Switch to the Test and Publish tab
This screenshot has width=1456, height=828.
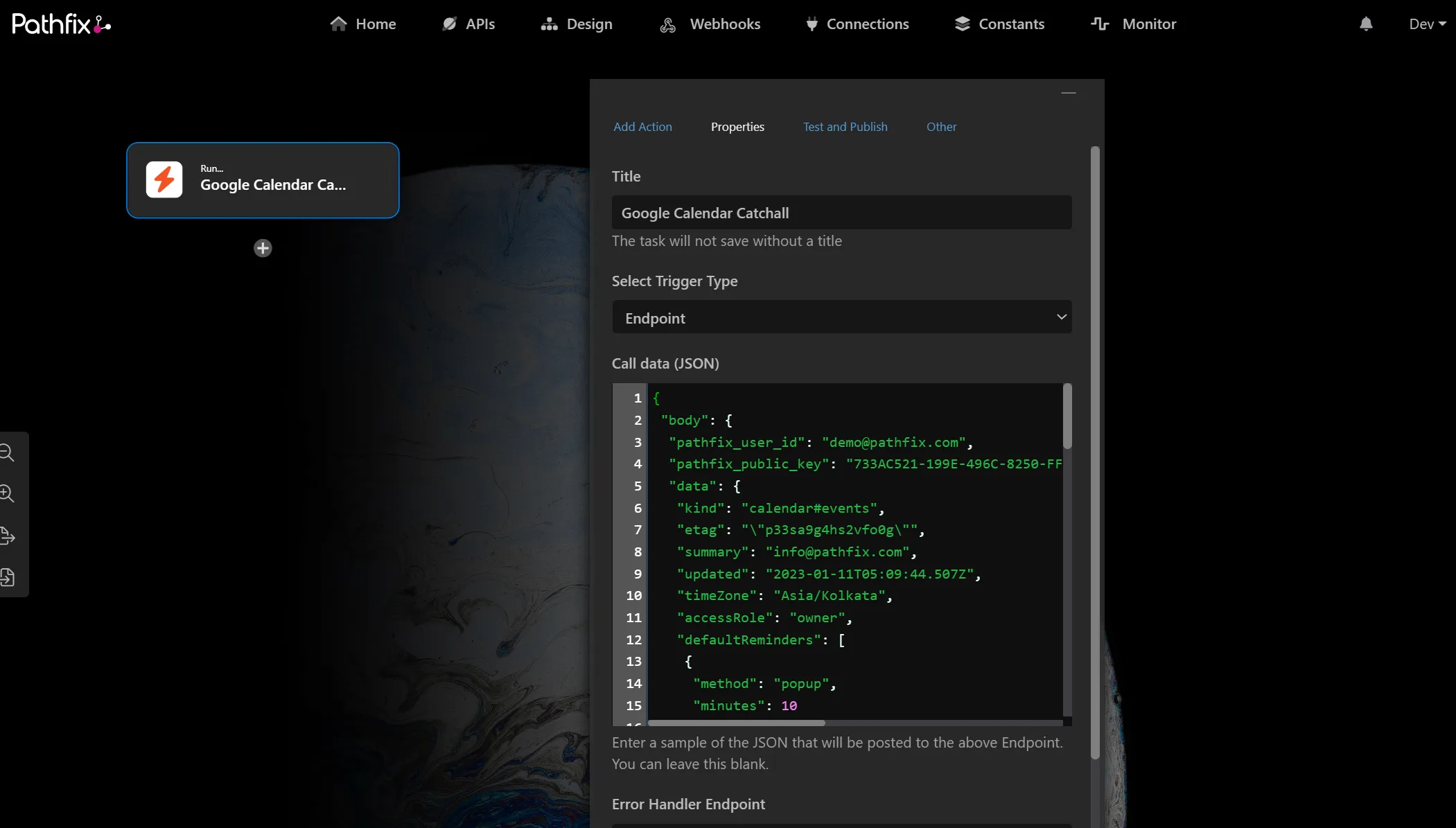tap(845, 127)
